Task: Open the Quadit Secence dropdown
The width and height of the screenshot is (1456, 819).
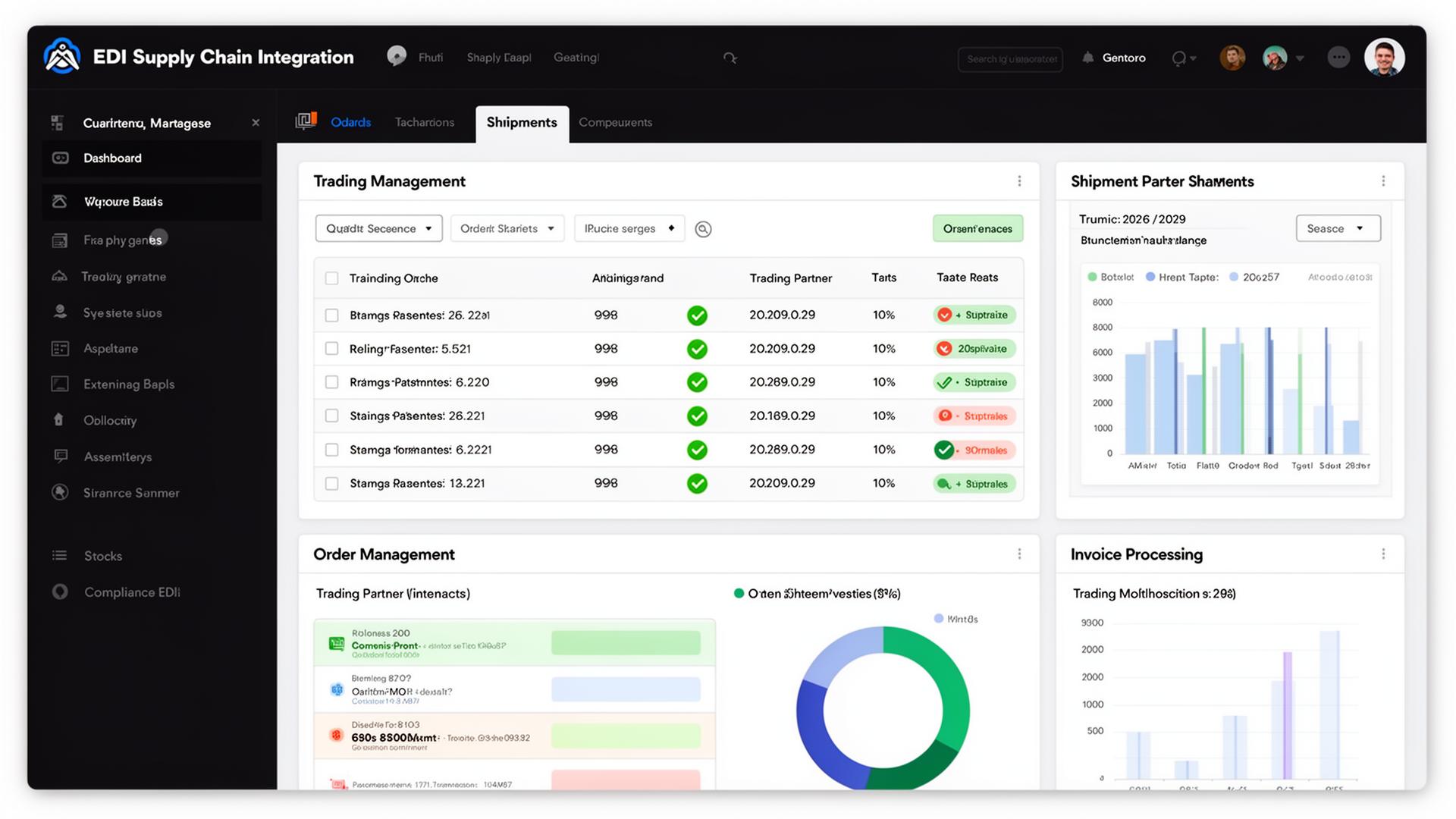Action: pos(378,228)
